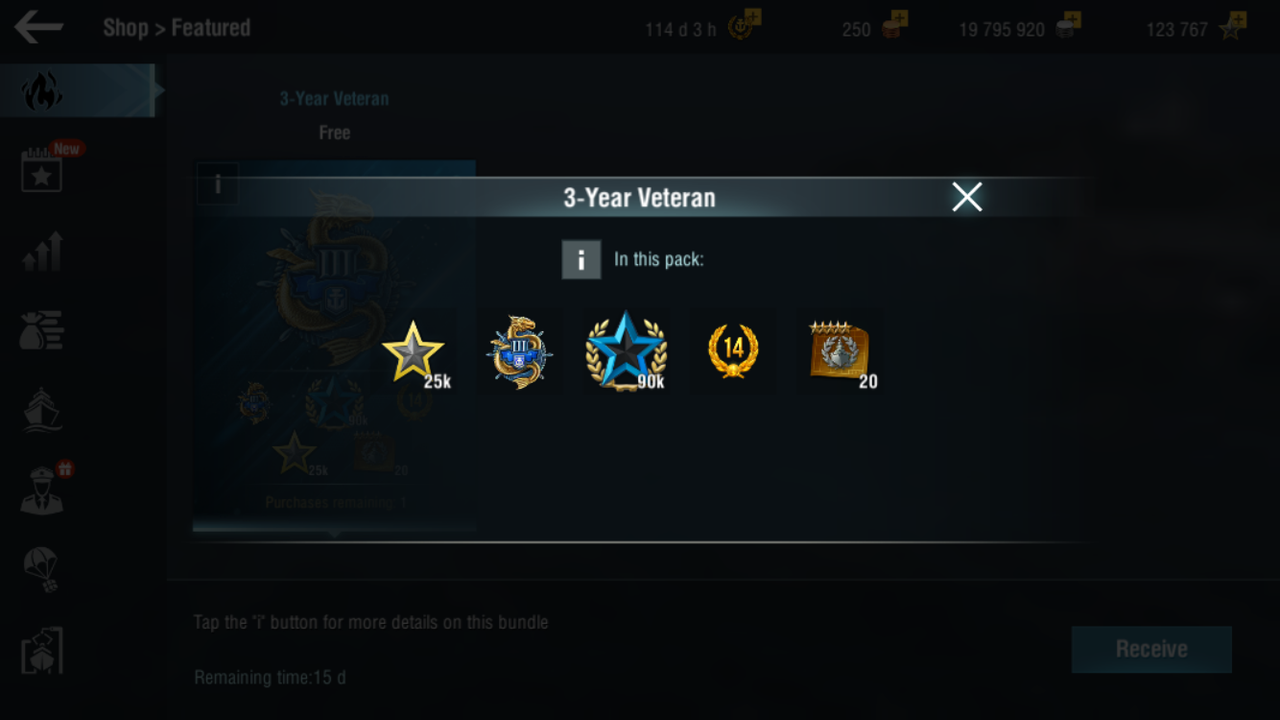Tap the info button beside In this pack
Viewport: 1280px width, 720px height.
point(581,259)
